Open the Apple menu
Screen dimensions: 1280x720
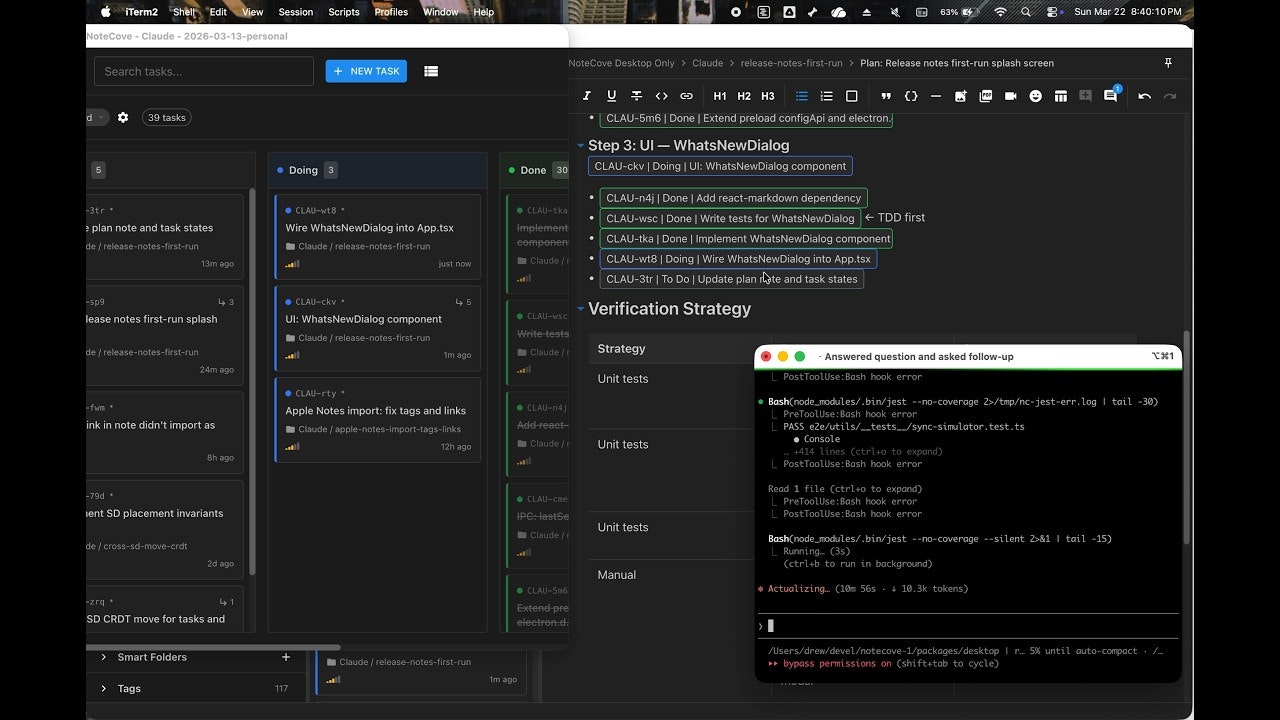click(x=106, y=12)
